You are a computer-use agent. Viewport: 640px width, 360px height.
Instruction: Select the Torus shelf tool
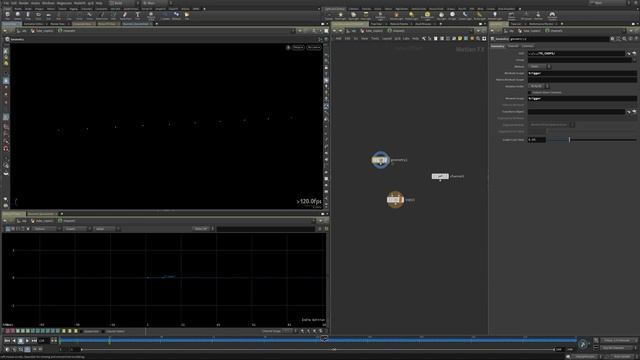point(38,16)
